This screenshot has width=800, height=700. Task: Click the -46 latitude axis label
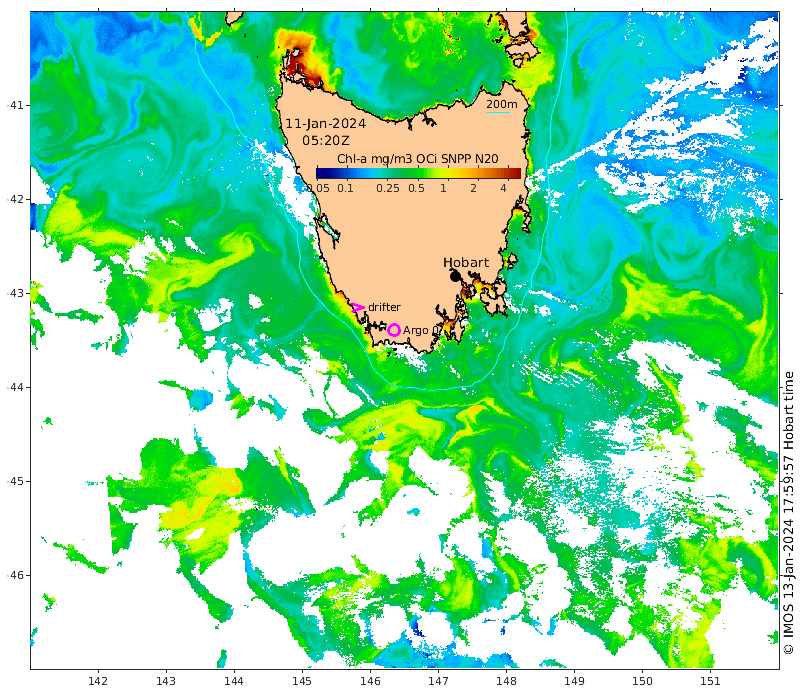pos(15,576)
